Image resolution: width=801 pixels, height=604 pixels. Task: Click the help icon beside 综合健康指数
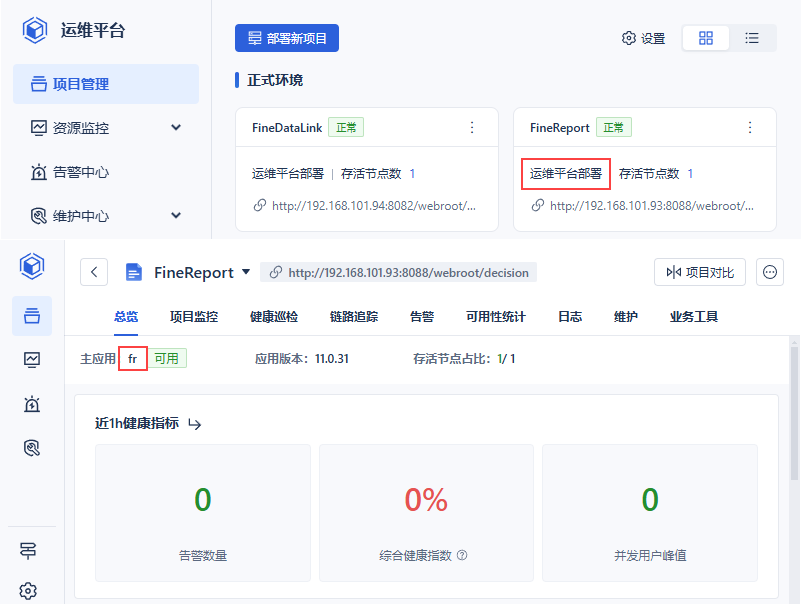(462, 555)
